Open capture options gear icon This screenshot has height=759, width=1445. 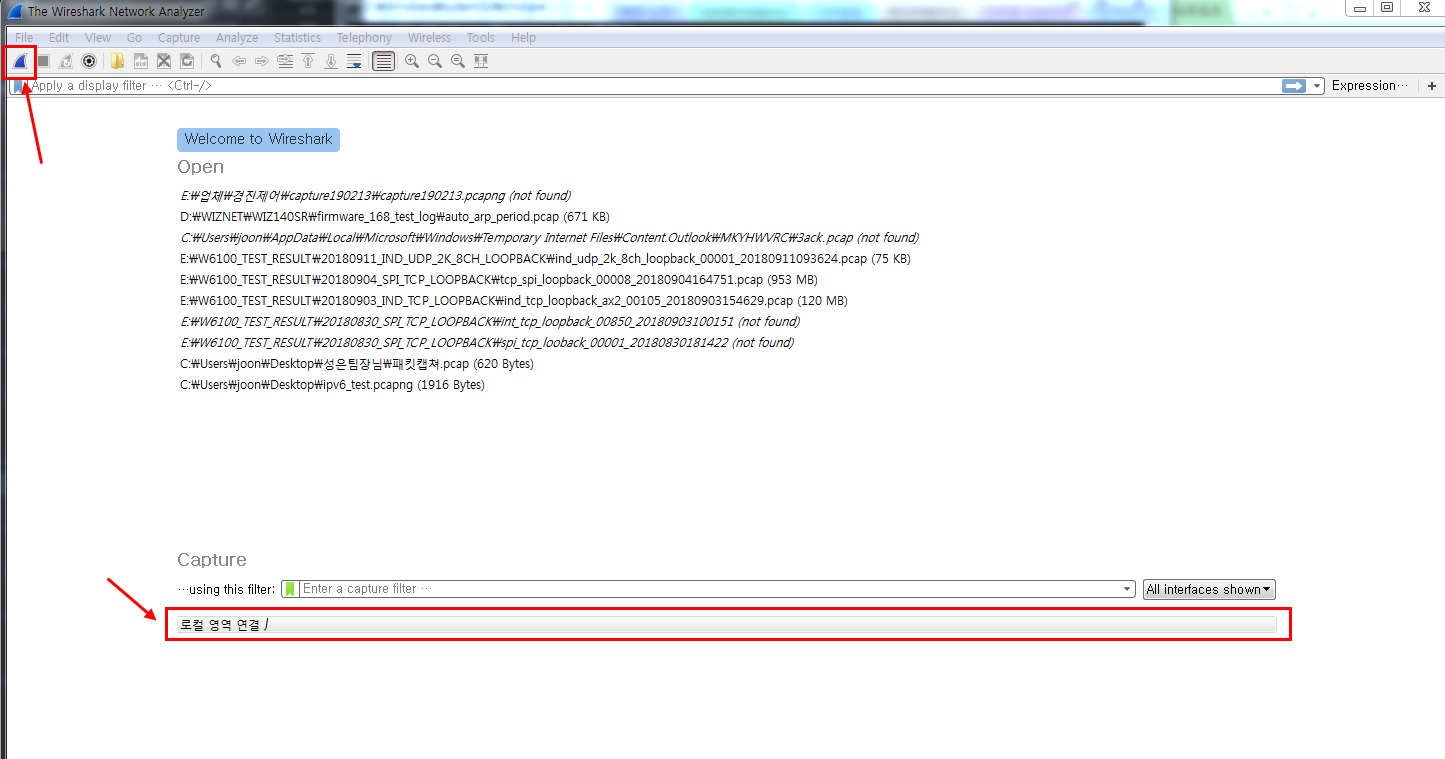coord(89,61)
